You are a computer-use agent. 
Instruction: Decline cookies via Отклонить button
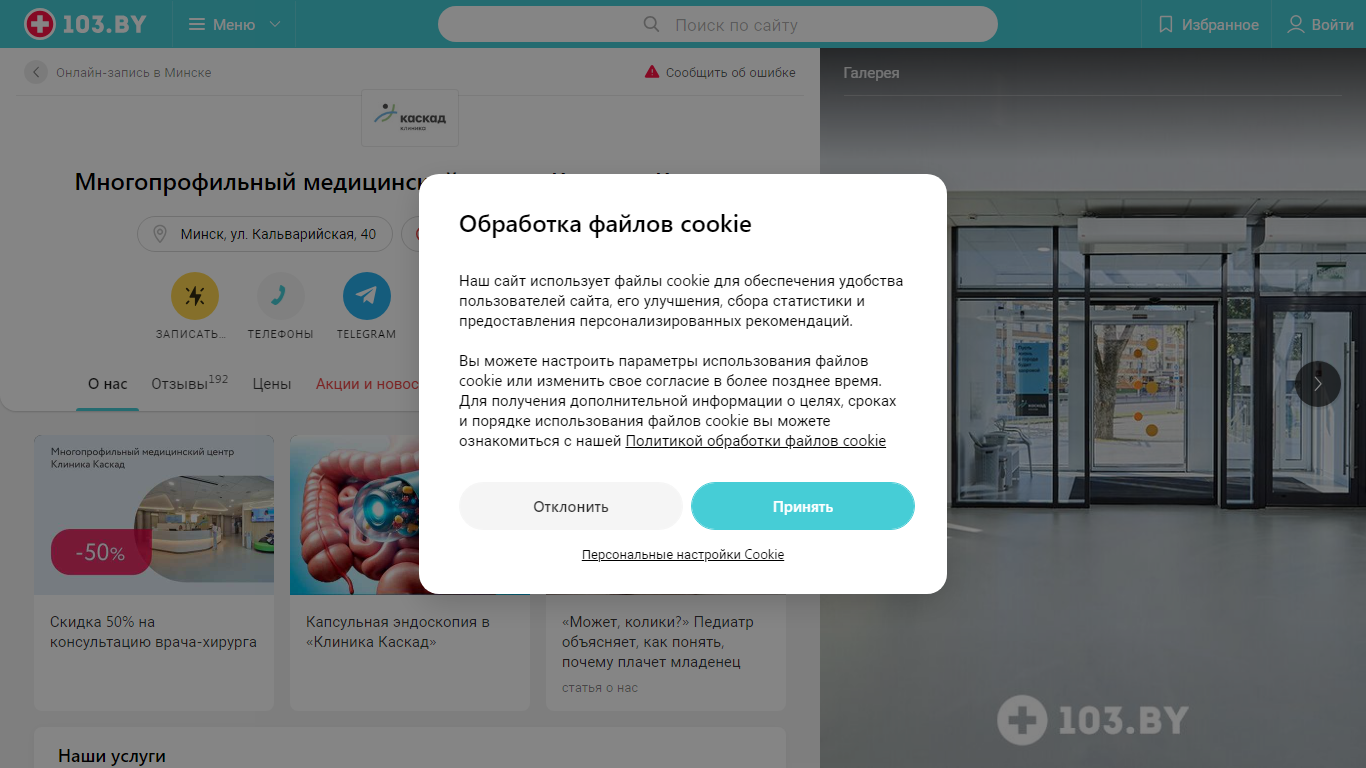click(x=571, y=506)
